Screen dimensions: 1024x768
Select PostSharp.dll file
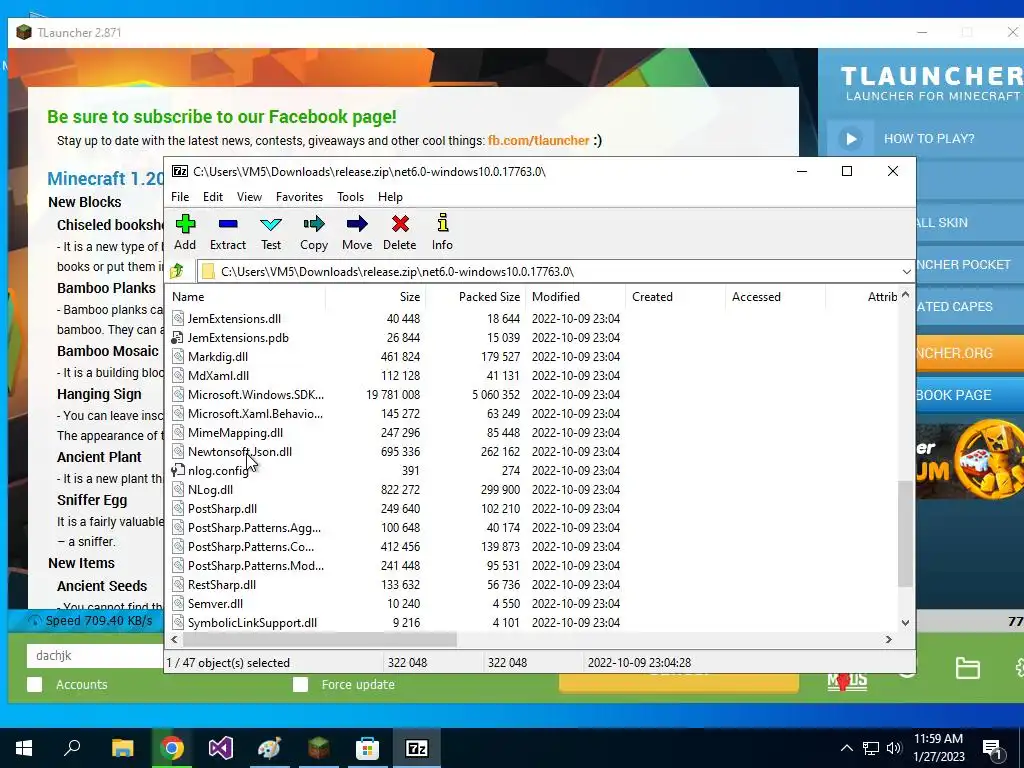click(x=222, y=508)
